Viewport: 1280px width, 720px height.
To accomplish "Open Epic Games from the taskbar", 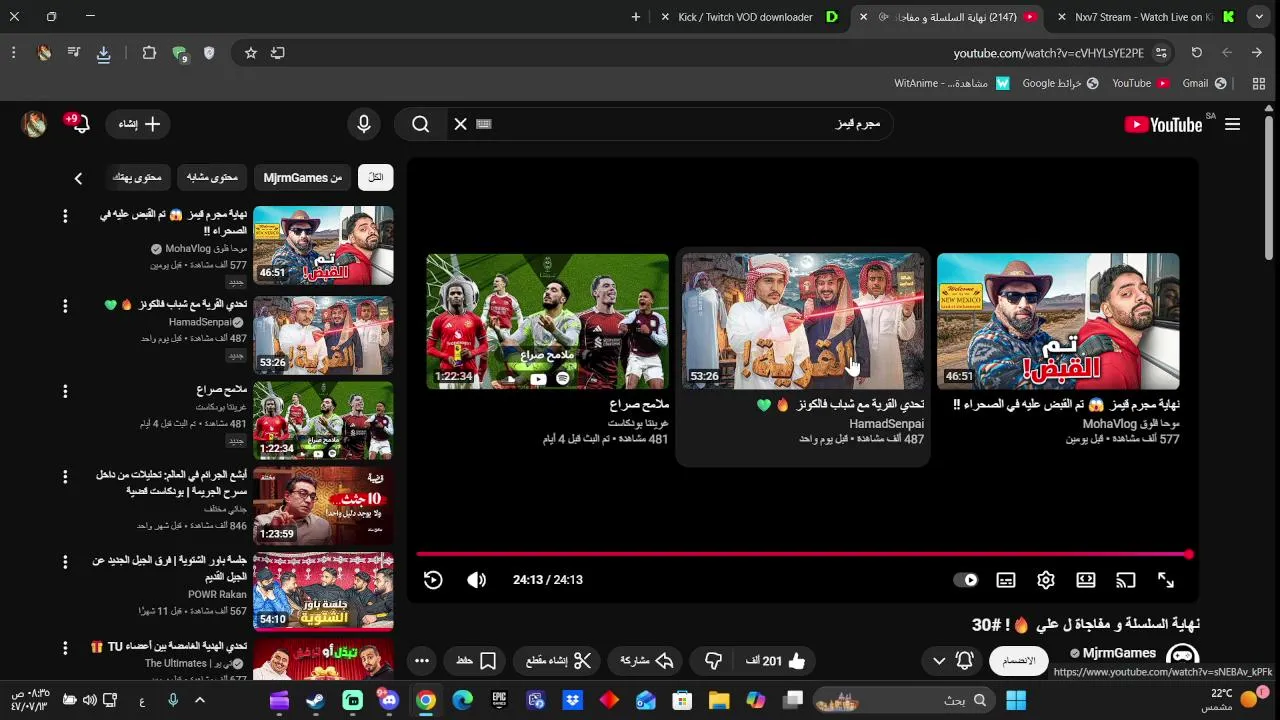I will [x=499, y=701].
